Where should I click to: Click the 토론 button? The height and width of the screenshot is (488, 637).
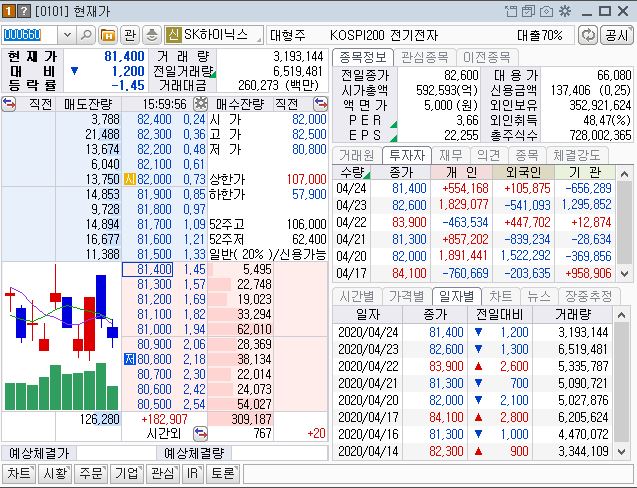pyautogui.click(x=223, y=473)
